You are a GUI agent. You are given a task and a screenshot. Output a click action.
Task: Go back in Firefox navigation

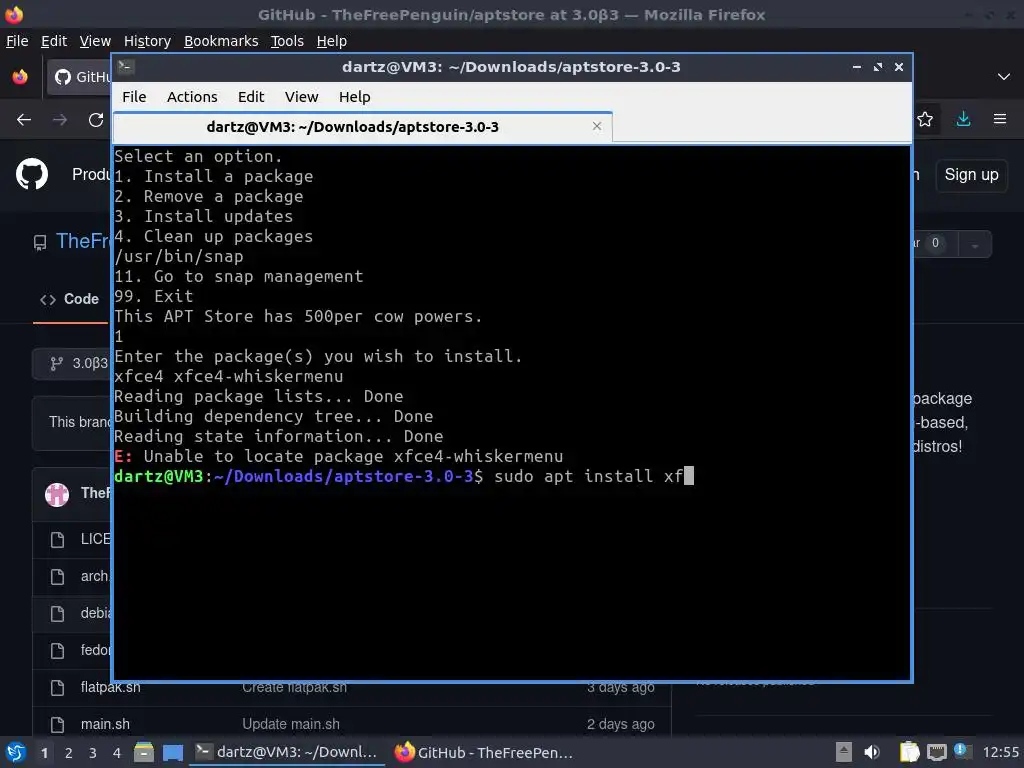(24, 120)
